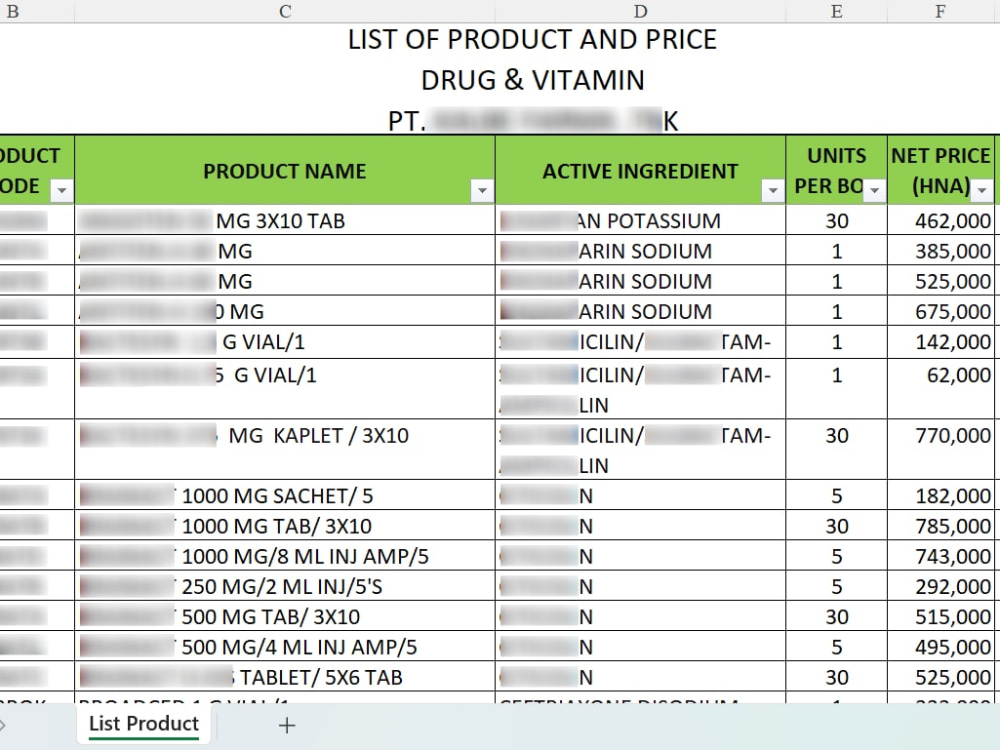Select the 1000 MG TAB/ 3X10 product cell
1000x750 pixels.
click(285, 525)
